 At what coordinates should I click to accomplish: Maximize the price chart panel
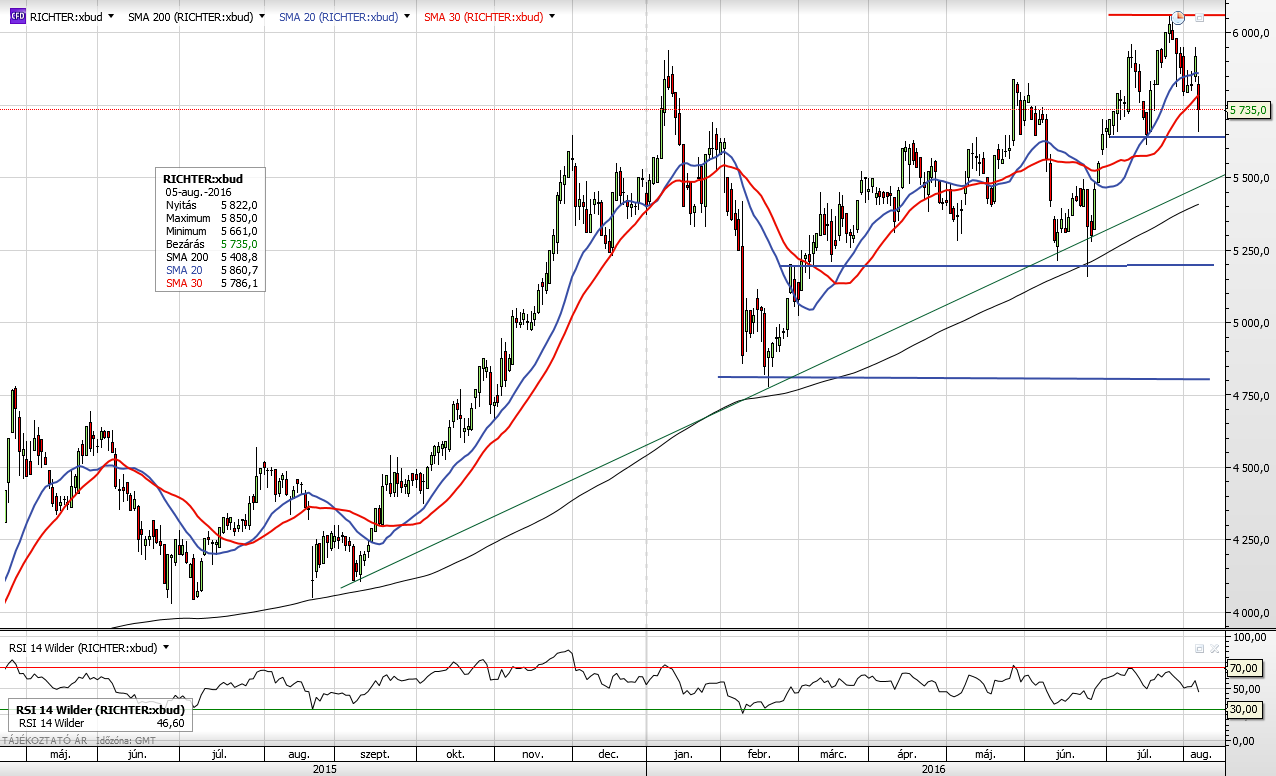point(1200,17)
